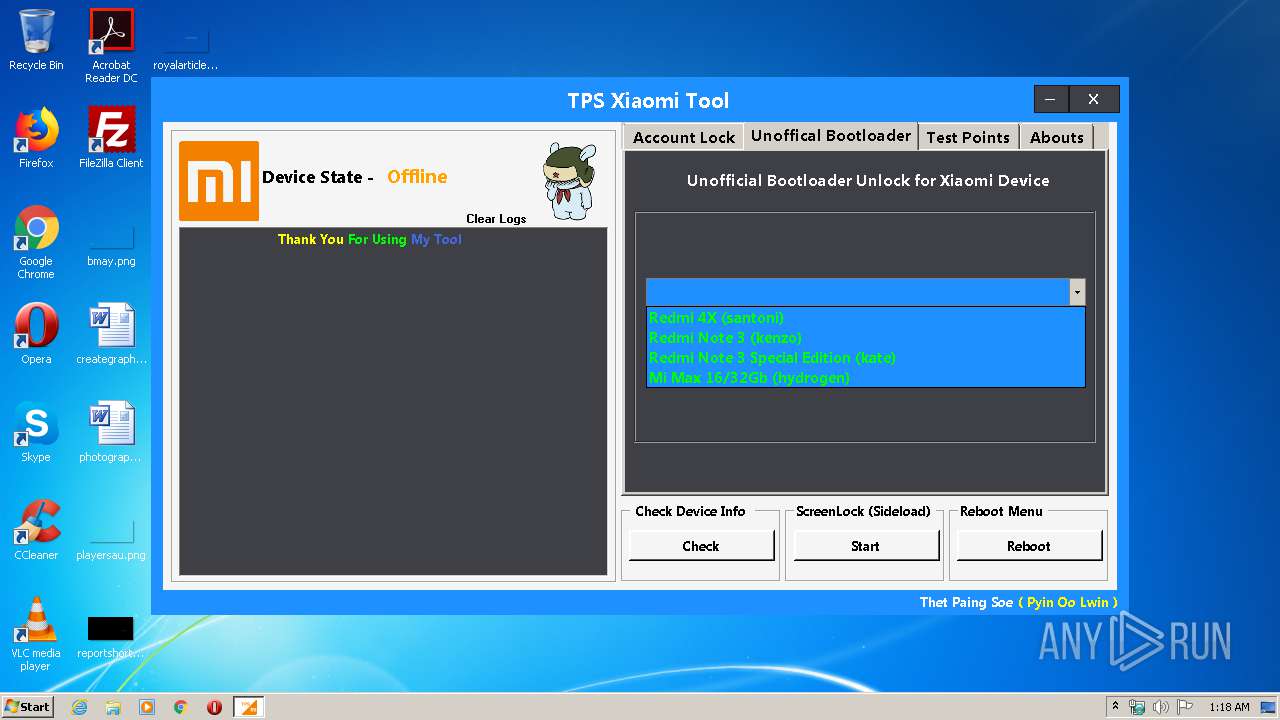Open Opera from the taskbar
The height and width of the screenshot is (720, 1280).
214,707
